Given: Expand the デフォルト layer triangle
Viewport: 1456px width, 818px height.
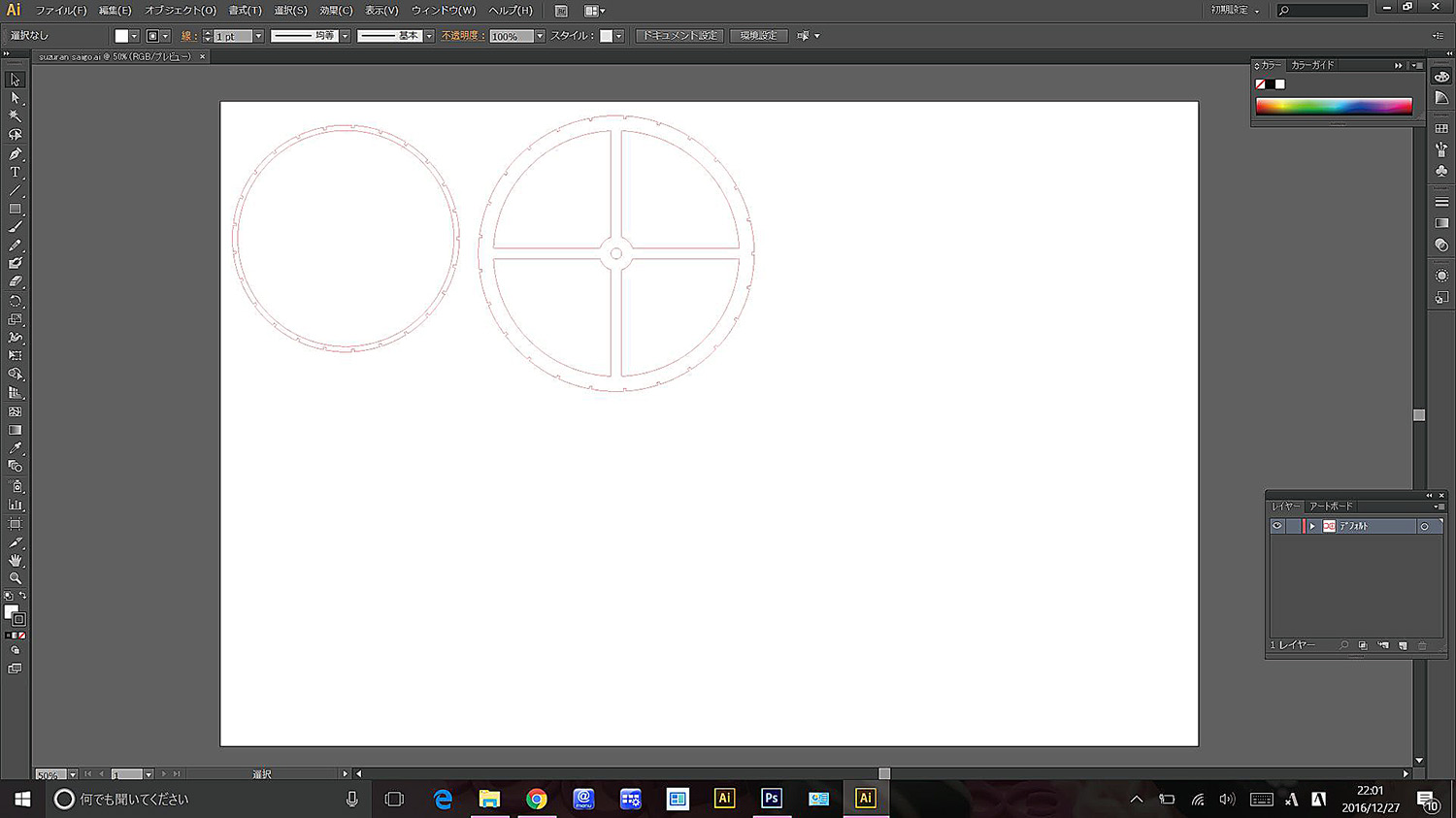Looking at the screenshot, I should click(x=1311, y=526).
